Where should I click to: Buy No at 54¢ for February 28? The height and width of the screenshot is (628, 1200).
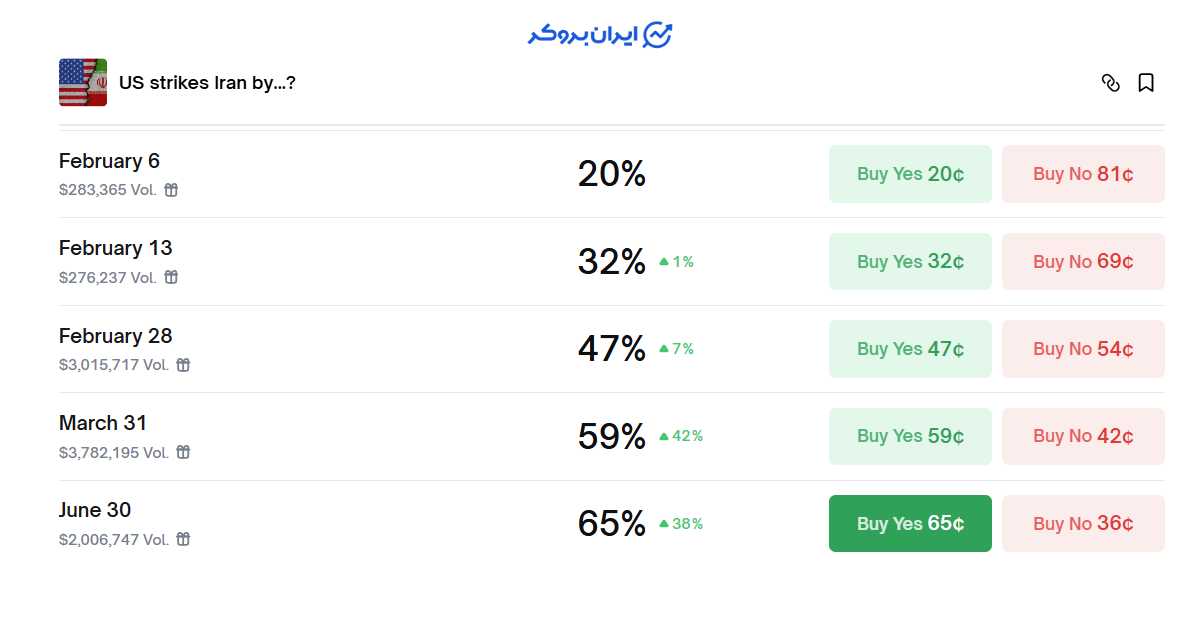(1083, 349)
